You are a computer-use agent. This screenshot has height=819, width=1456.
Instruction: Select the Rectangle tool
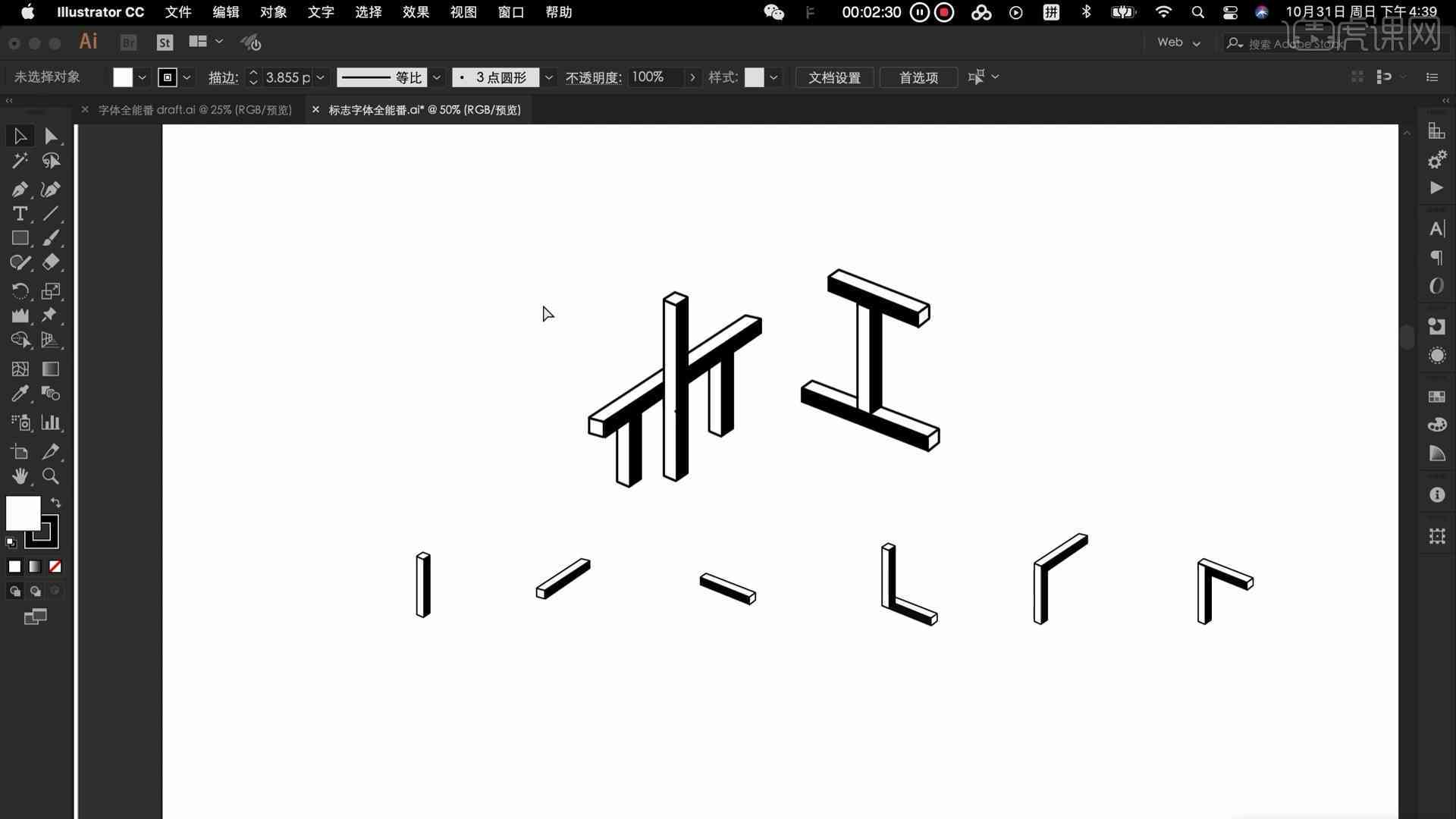click(x=20, y=237)
